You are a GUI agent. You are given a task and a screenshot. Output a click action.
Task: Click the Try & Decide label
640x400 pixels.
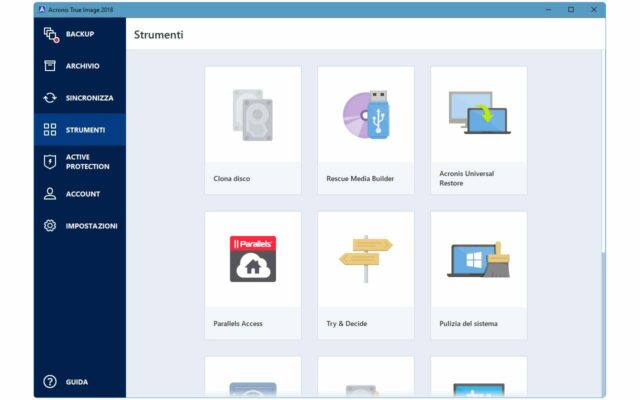[x=347, y=324]
